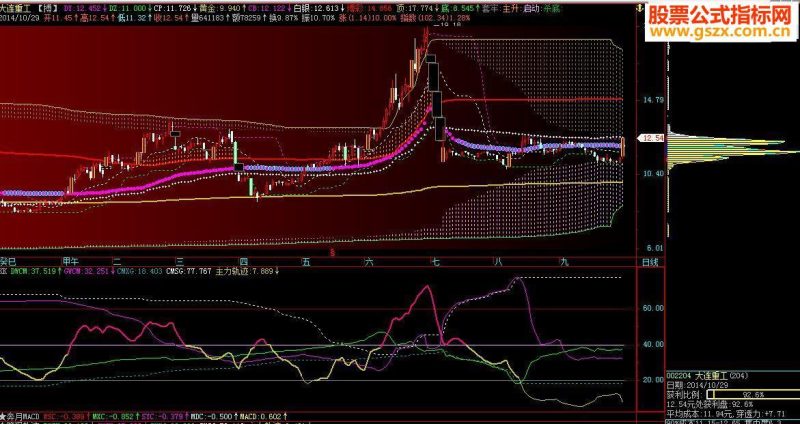Click the CP:11.726 value
This screenshot has width=800, height=424.
(173, 8)
